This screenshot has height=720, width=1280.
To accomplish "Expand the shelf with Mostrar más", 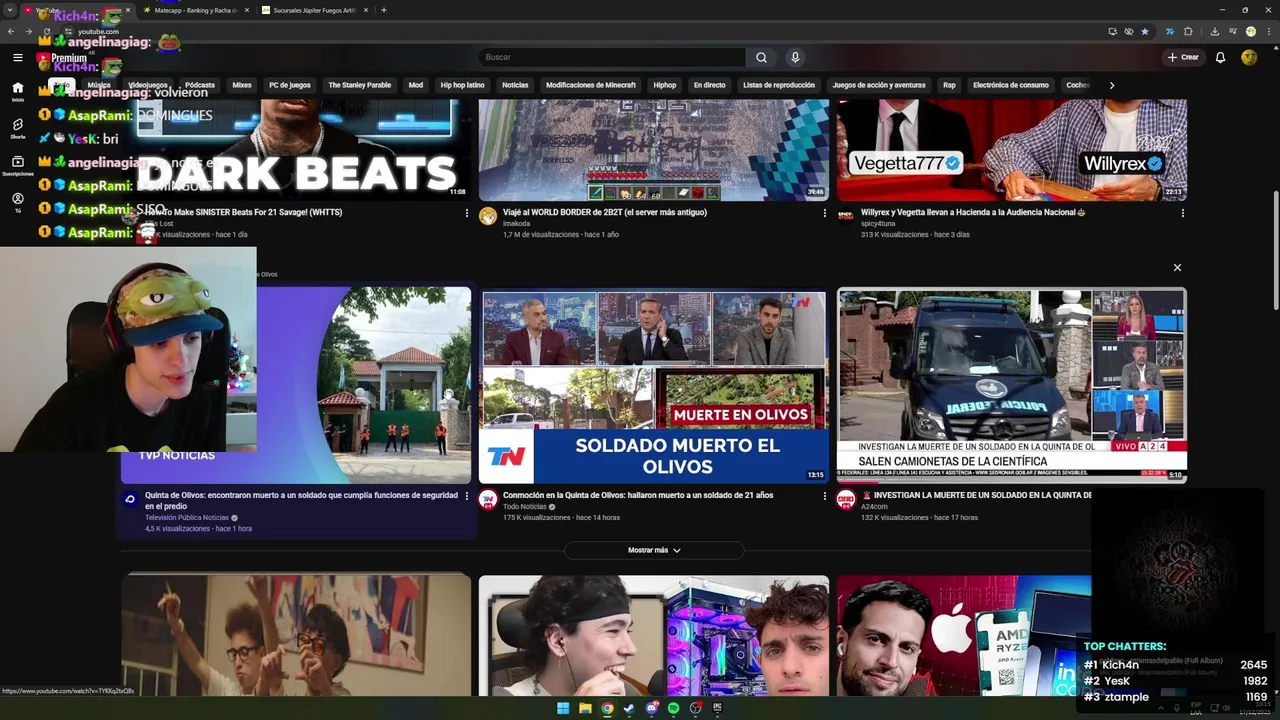I will pos(654,550).
